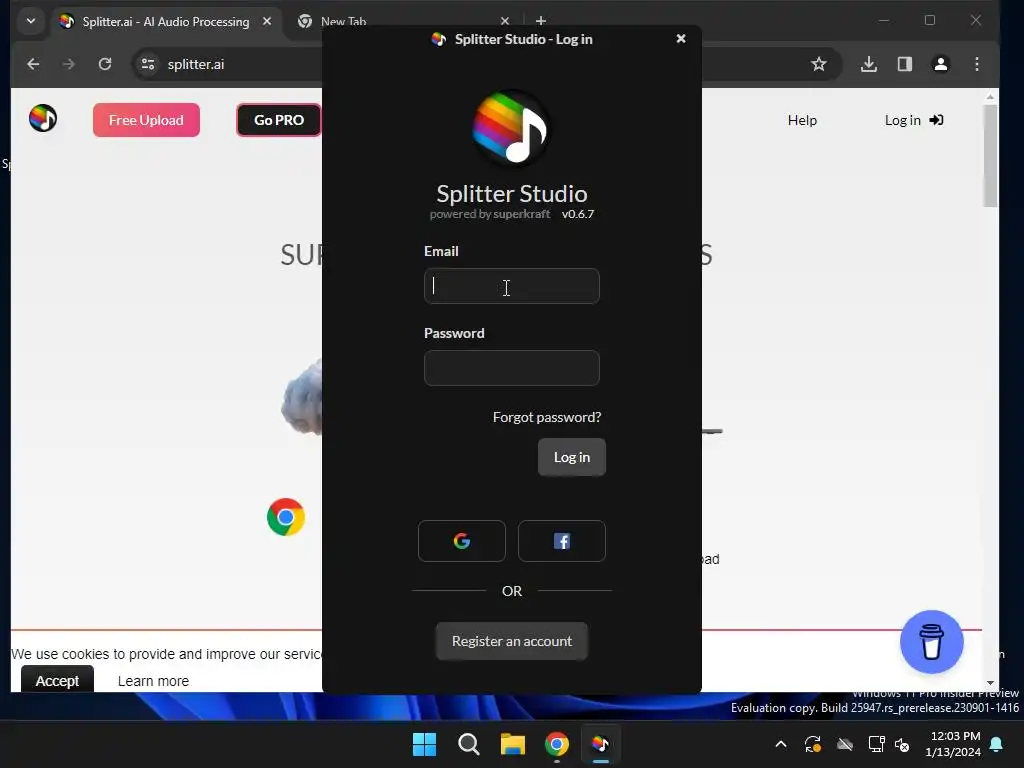Go back in Chrome
Image resolution: width=1024 pixels, height=768 pixels.
(x=33, y=64)
